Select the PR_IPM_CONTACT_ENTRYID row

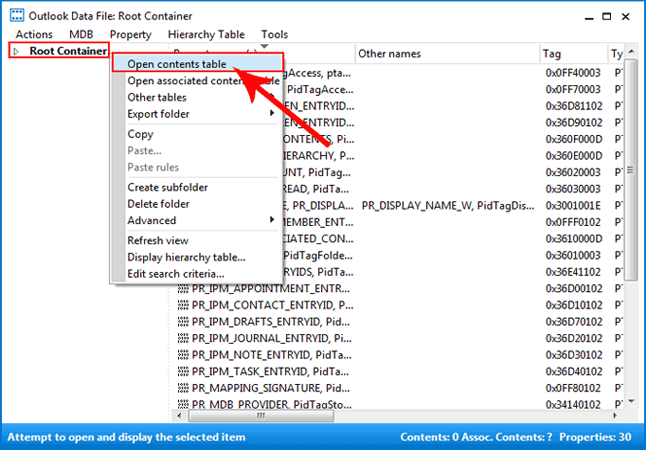(x=398, y=305)
